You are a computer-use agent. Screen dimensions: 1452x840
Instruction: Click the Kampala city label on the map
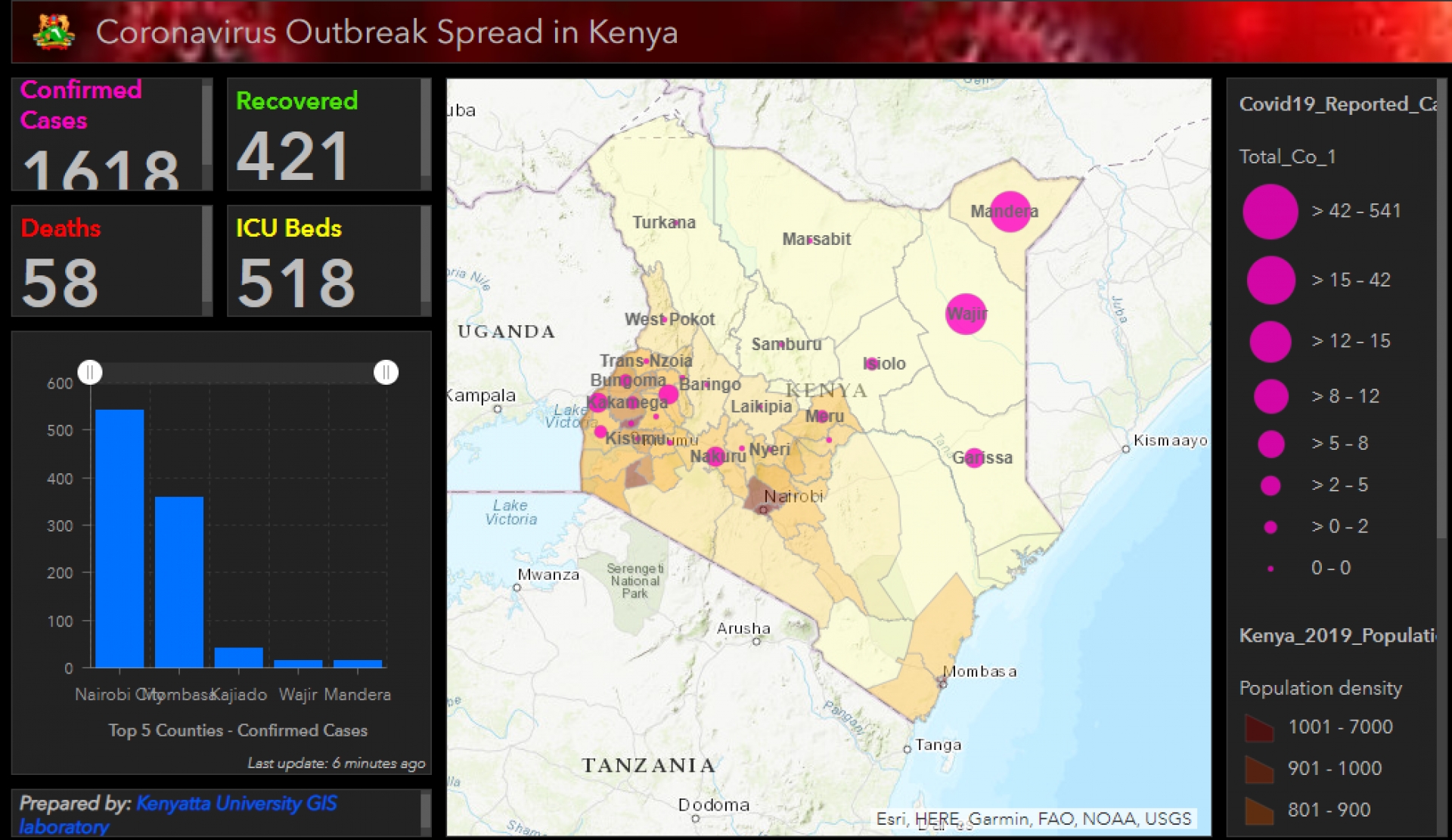coord(482,395)
